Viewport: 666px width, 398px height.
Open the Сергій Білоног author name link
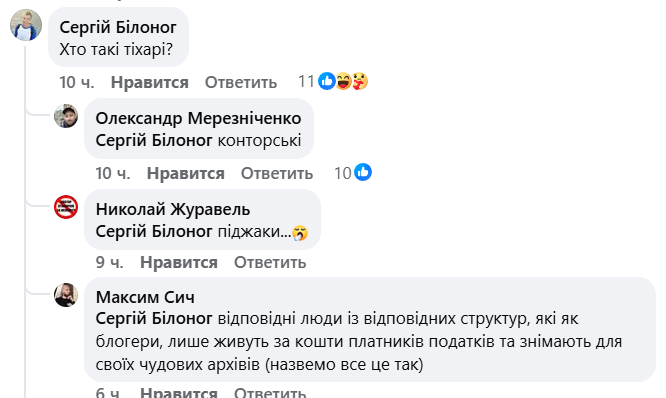coord(118,28)
